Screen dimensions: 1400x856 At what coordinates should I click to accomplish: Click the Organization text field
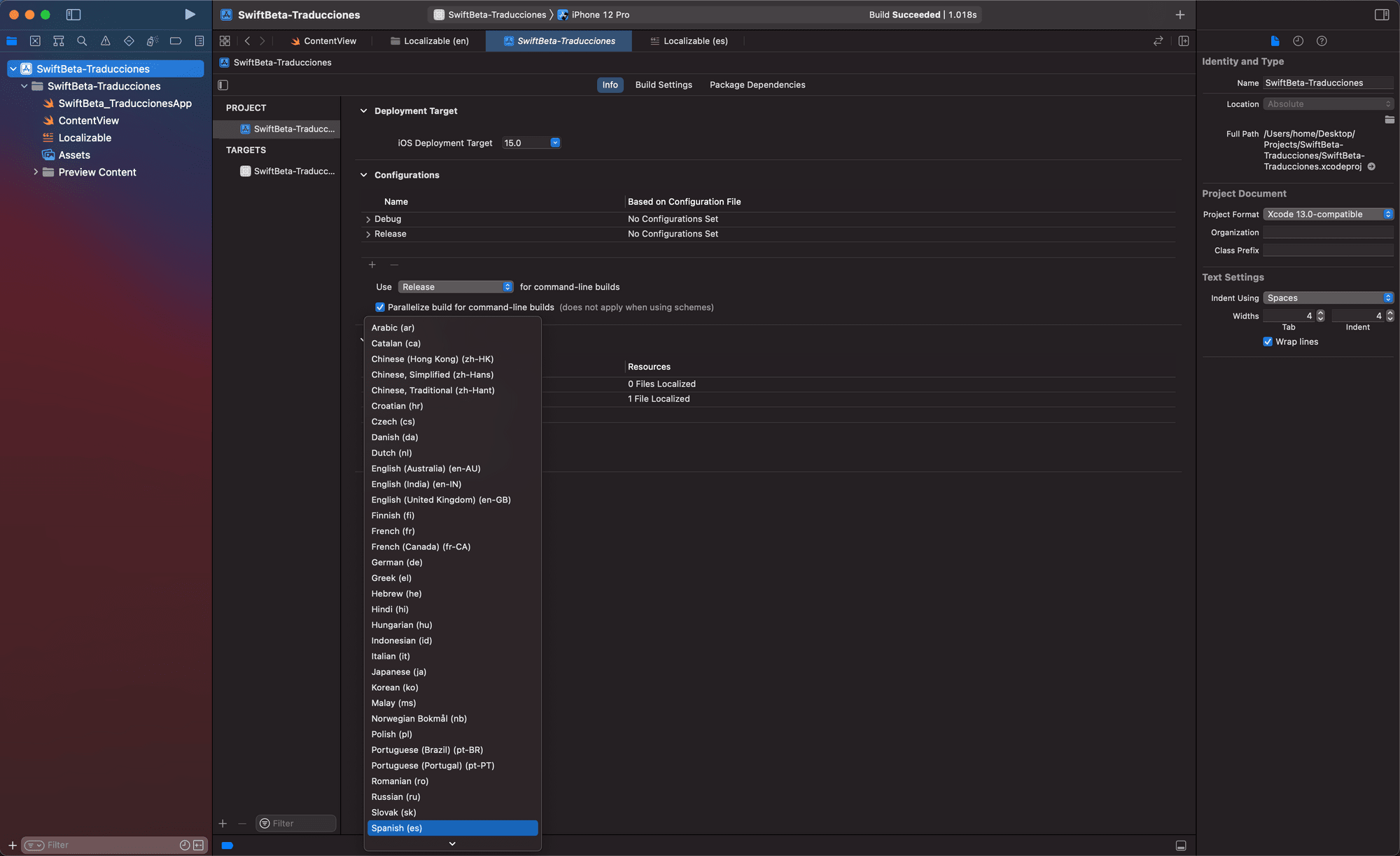coord(1329,232)
